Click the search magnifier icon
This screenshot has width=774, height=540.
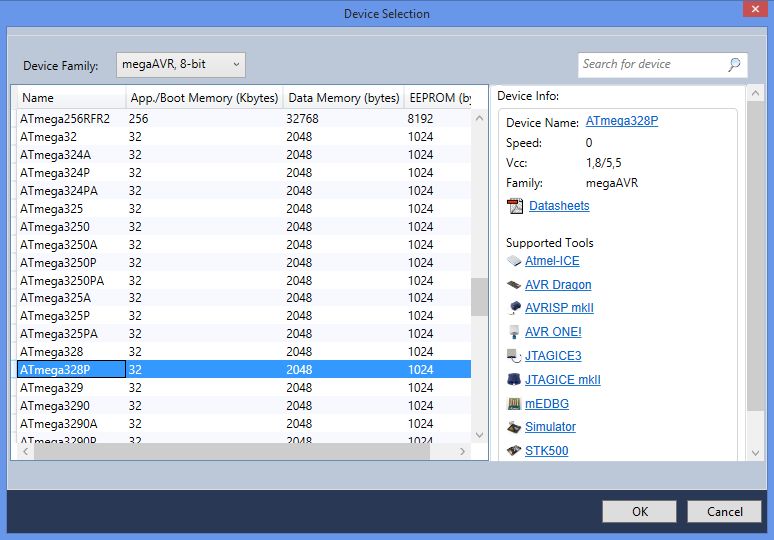(x=734, y=64)
